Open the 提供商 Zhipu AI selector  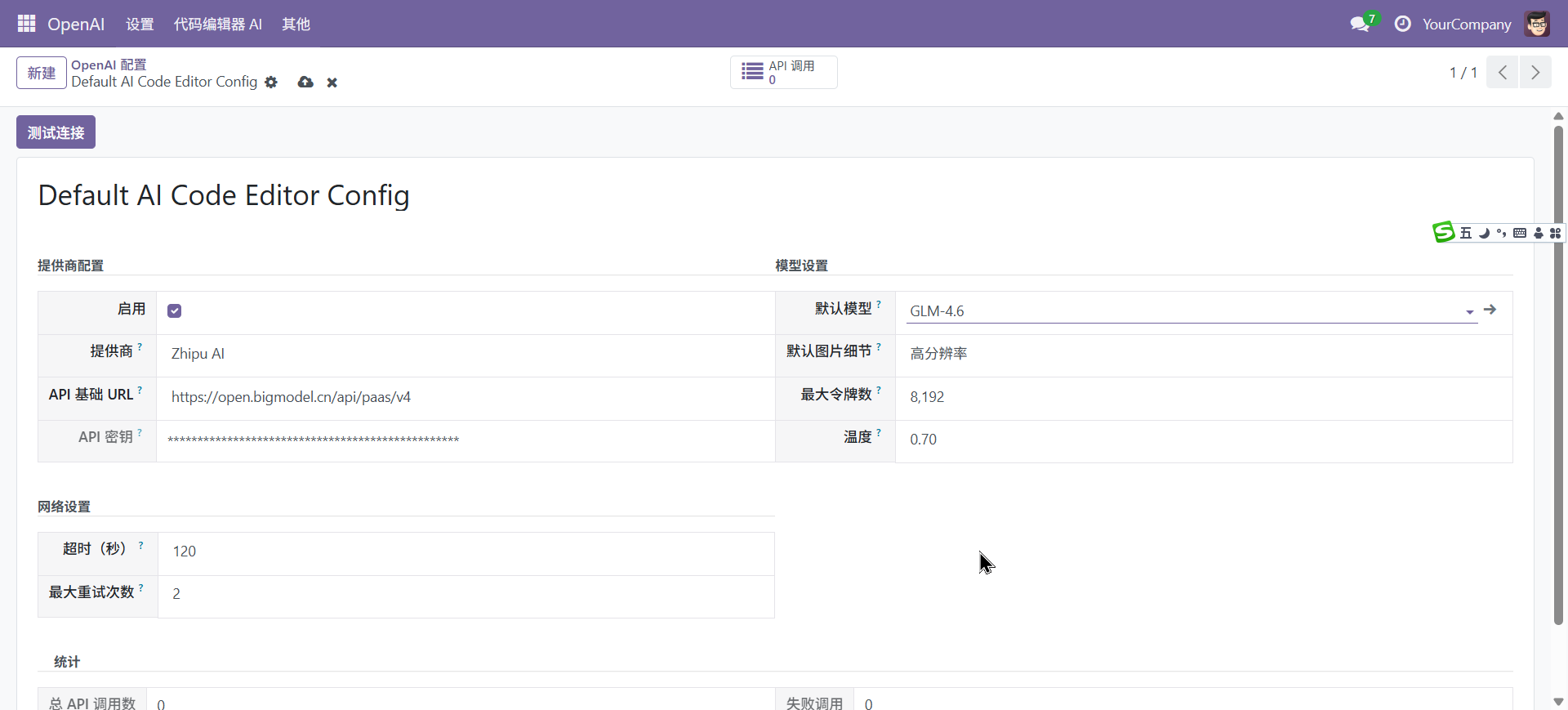pyautogui.click(x=465, y=354)
